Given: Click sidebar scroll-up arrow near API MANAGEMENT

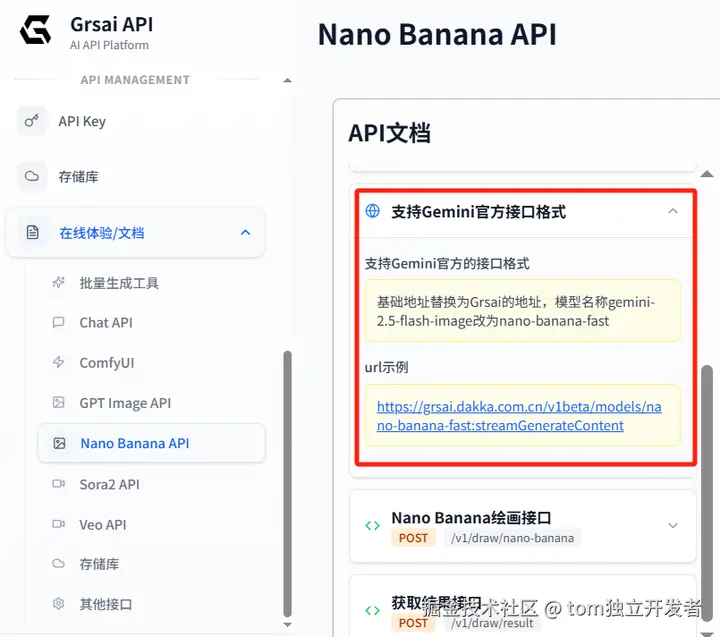Looking at the screenshot, I should 287,80.
